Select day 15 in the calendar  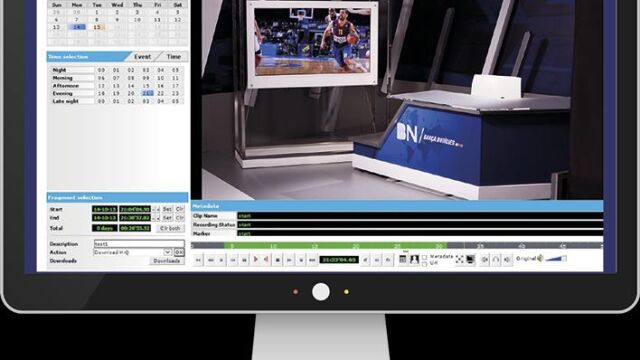pos(97,27)
